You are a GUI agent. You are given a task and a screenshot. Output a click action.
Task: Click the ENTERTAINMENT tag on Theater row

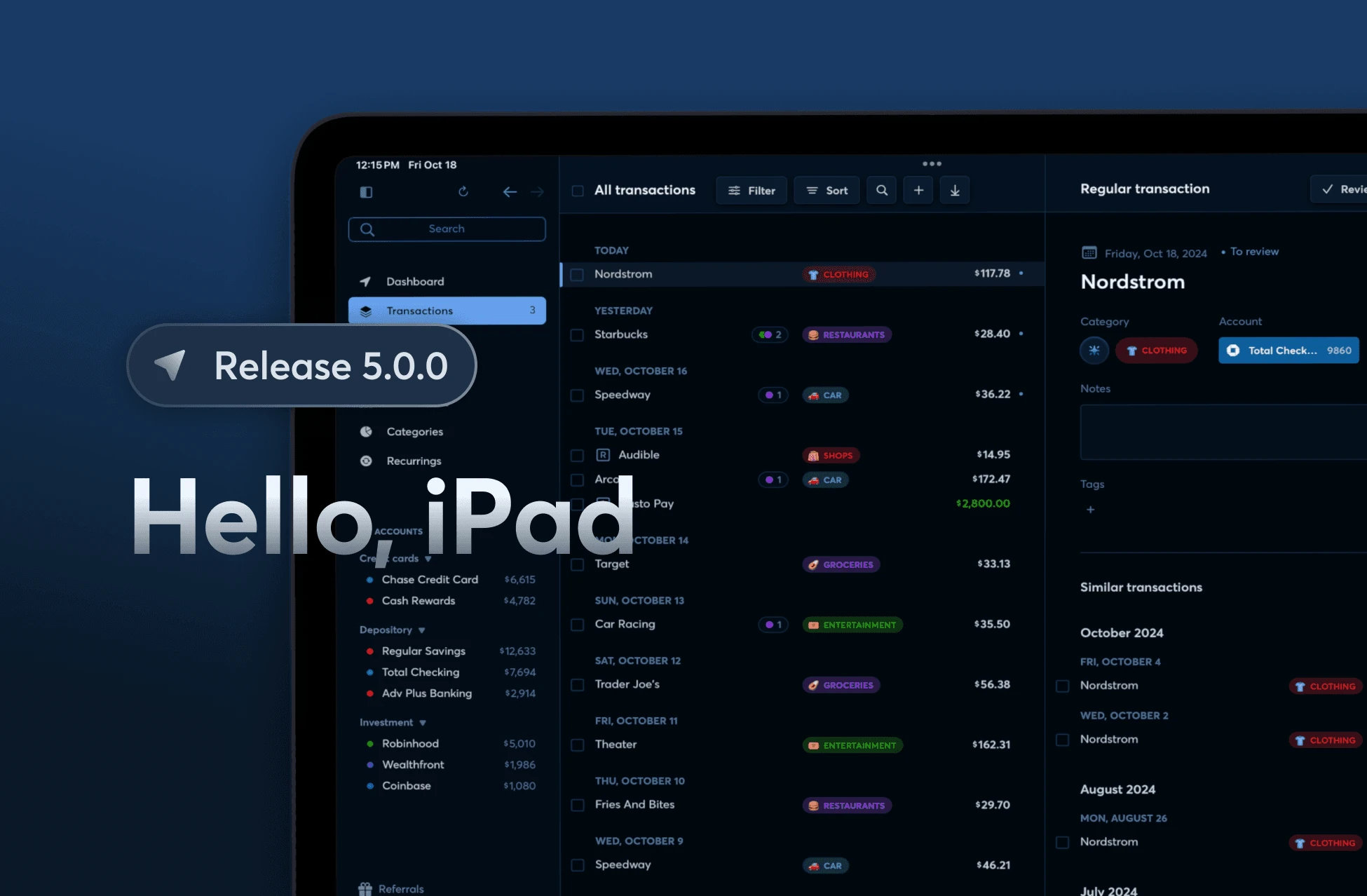852,746
